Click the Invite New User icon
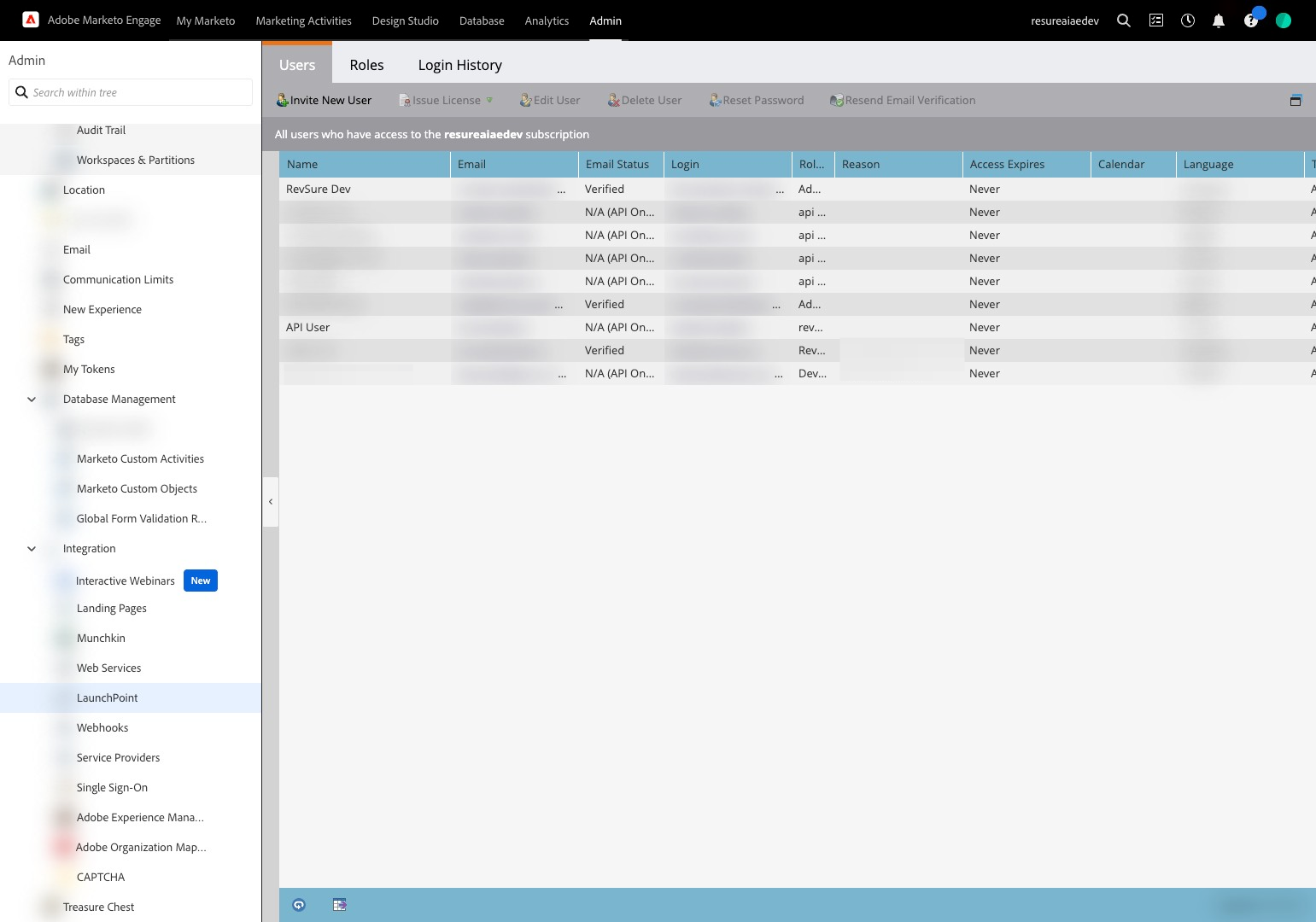Viewport: 1316px width, 922px height. point(283,100)
